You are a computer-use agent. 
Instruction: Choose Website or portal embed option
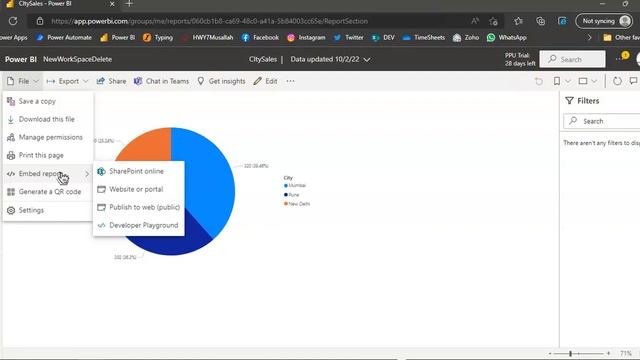coord(139,189)
